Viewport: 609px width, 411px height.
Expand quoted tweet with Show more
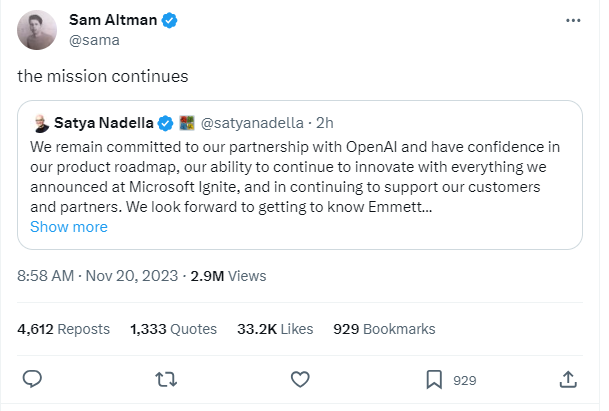[x=69, y=227]
